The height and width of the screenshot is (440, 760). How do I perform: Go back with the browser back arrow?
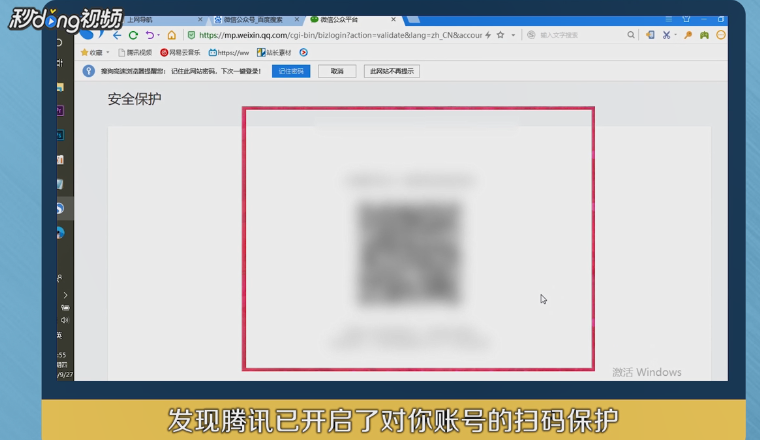coord(117,35)
